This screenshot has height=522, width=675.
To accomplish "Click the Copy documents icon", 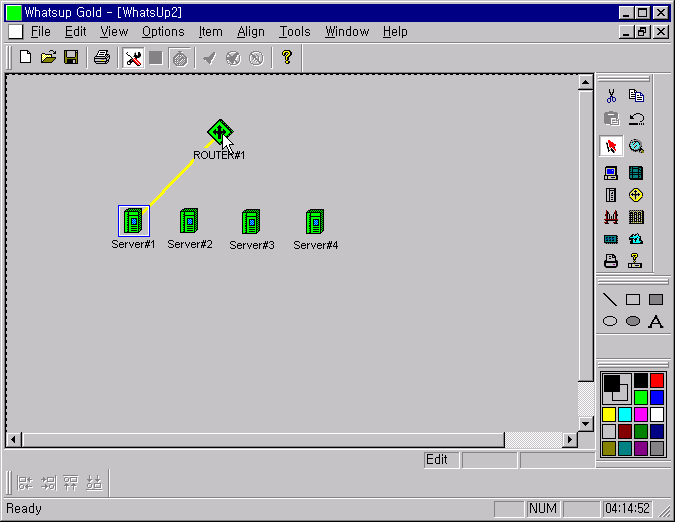I will [636, 96].
